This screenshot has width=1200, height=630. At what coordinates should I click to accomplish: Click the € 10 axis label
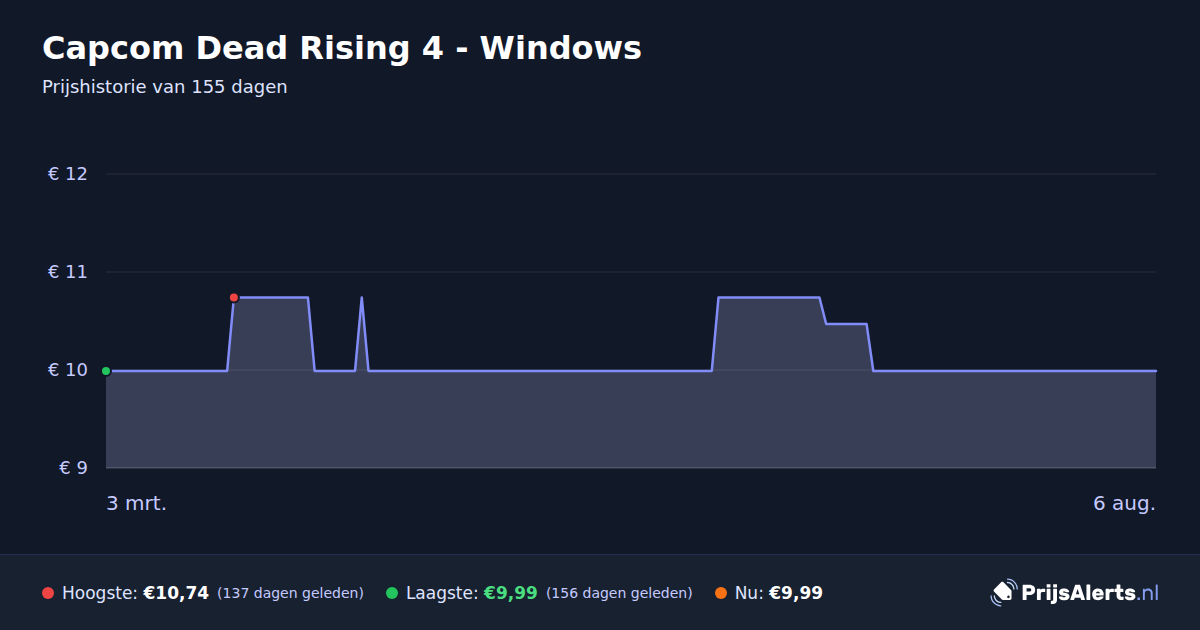point(68,370)
